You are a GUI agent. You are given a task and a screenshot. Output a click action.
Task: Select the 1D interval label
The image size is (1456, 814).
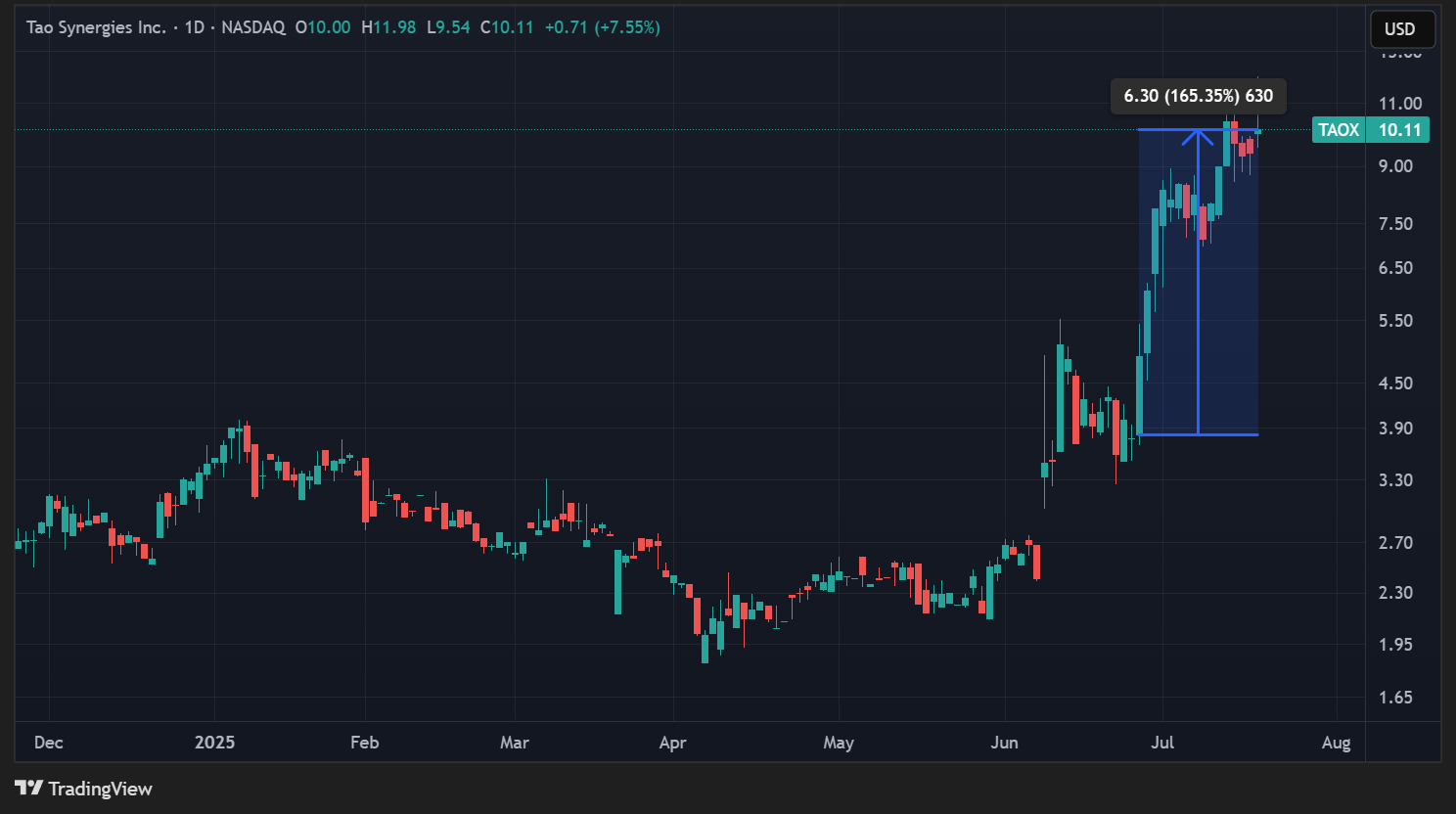point(195,27)
